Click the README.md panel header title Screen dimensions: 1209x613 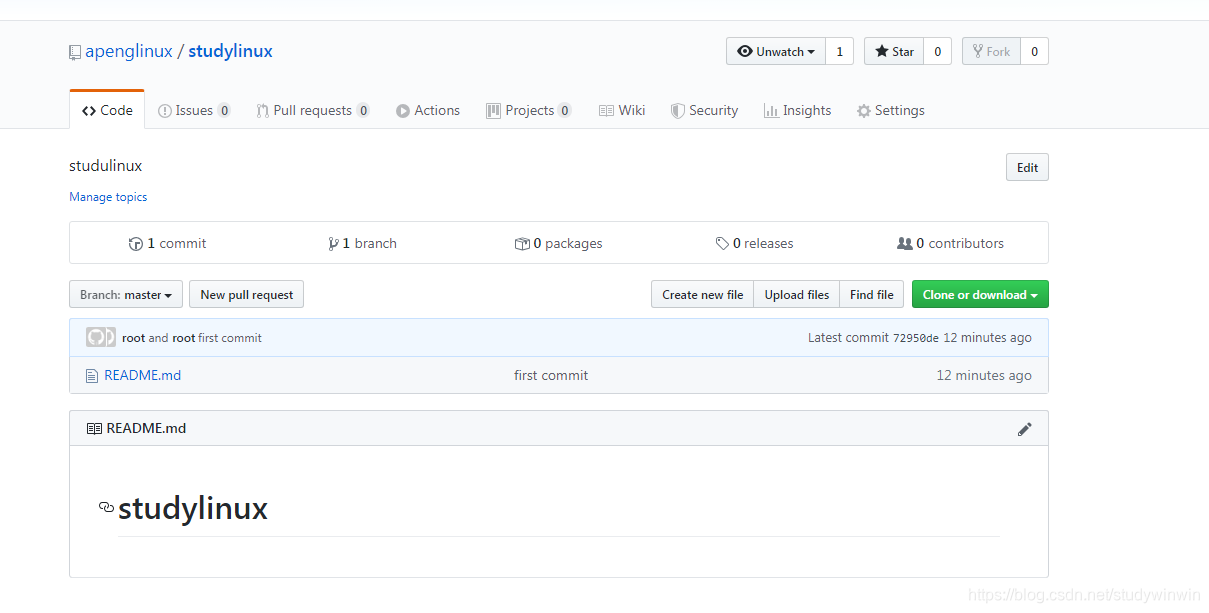pos(146,428)
